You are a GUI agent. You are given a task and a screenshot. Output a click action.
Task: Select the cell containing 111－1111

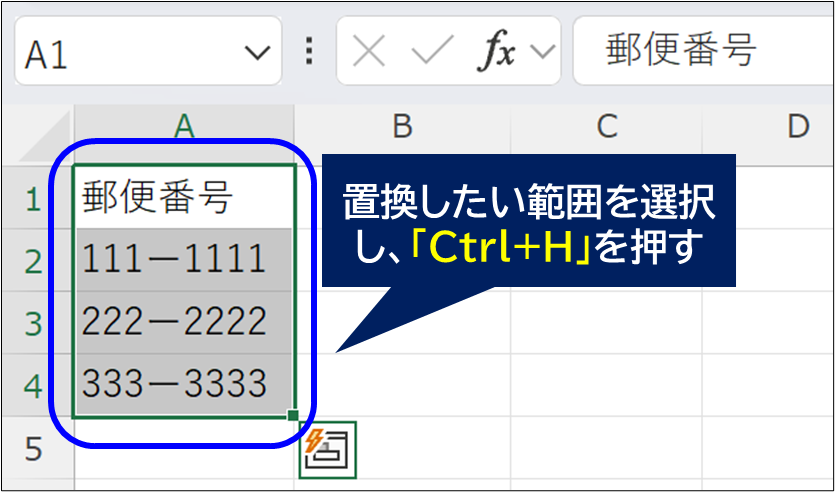coord(183,260)
